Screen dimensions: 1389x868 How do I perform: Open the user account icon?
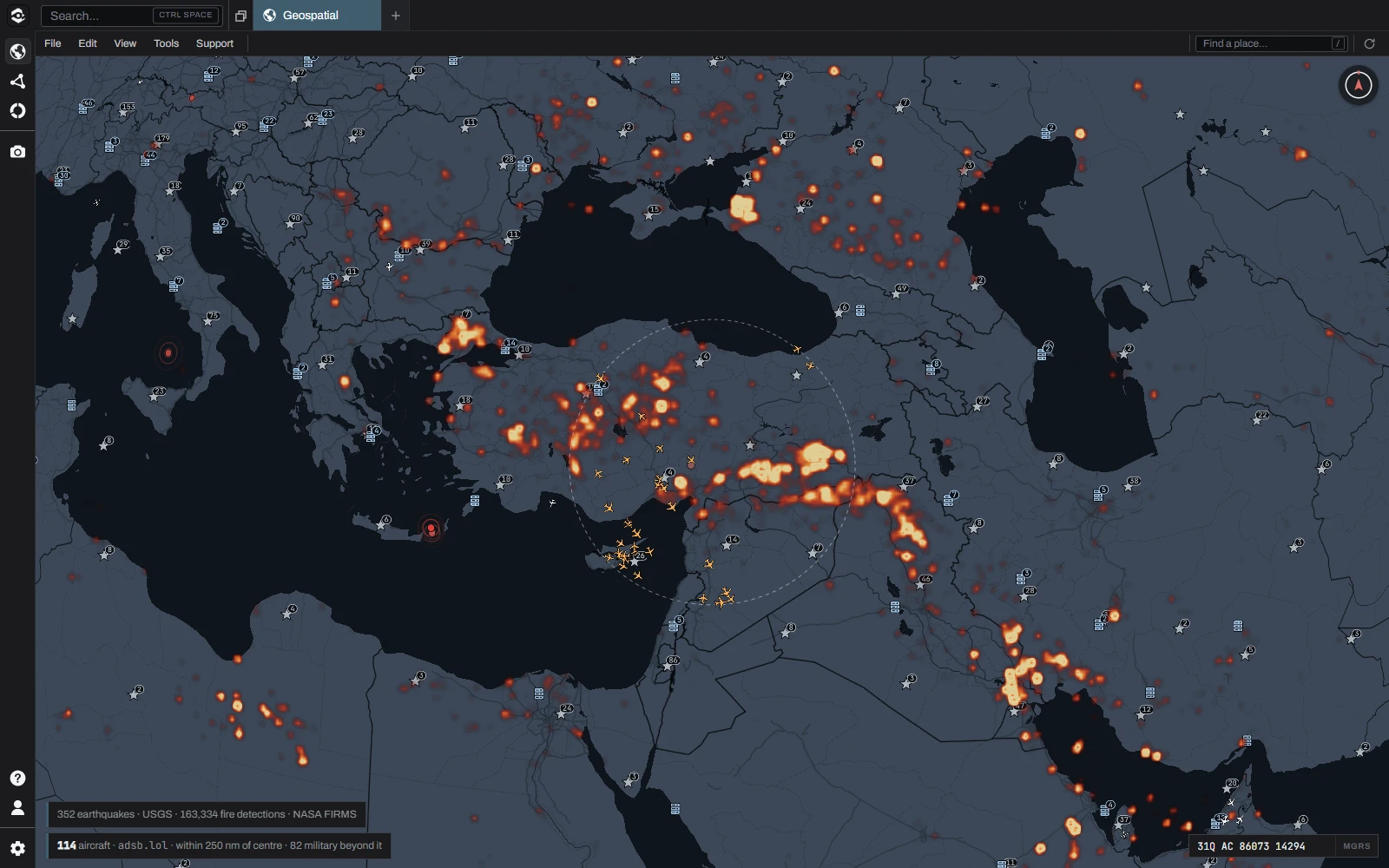[x=17, y=808]
